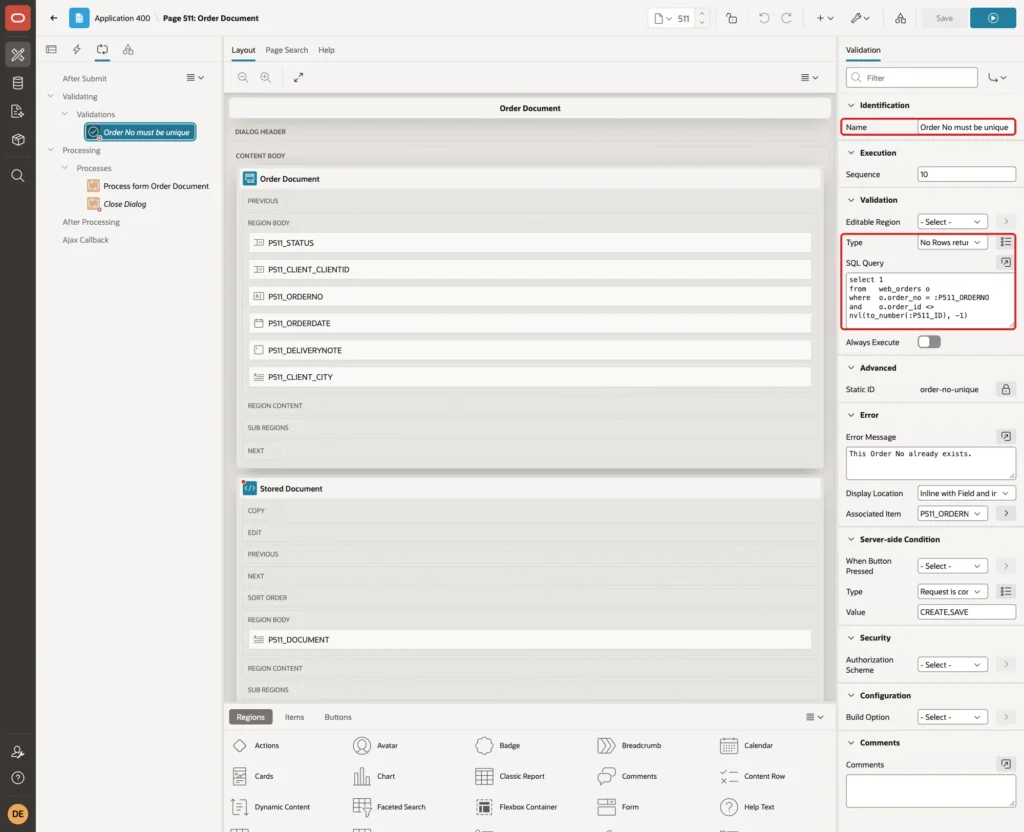Open the Editable Region select list
1024x832 pixels.
[x=952, y=222]
